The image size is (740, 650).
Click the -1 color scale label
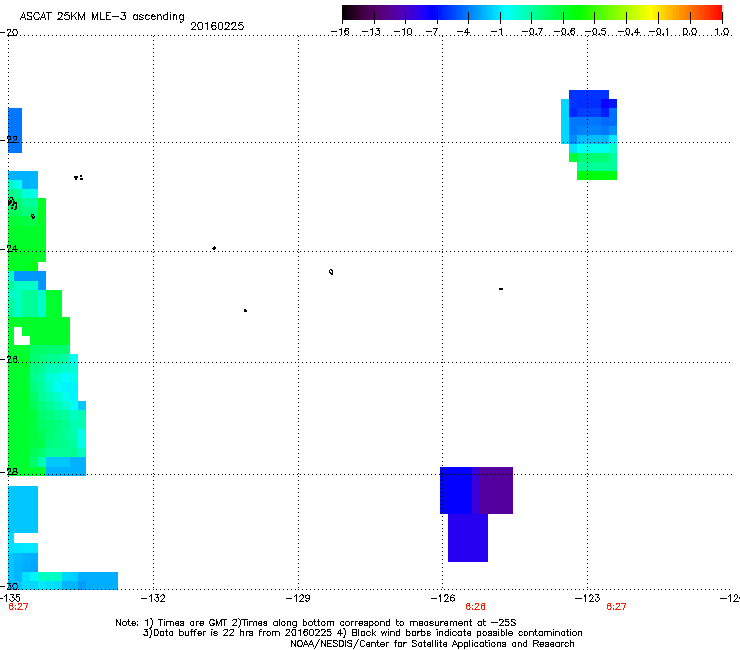[x=497, y=32]
